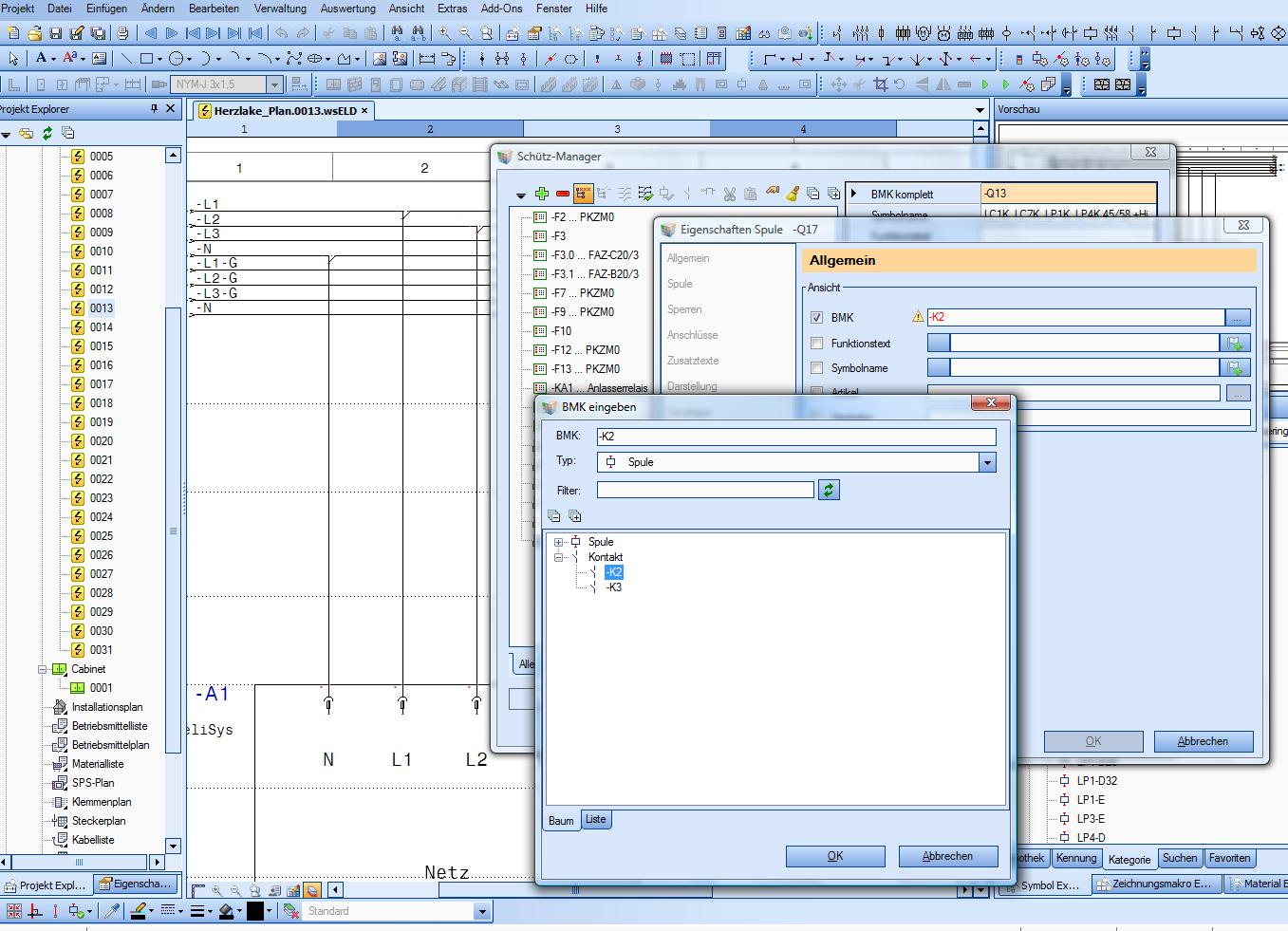Collapse the Kontakt tree node

pos(559,557)
